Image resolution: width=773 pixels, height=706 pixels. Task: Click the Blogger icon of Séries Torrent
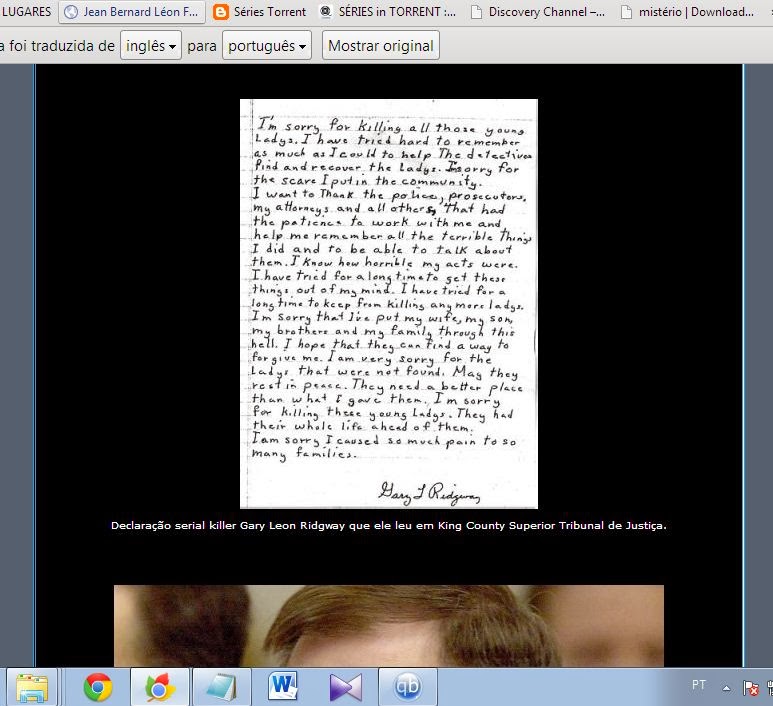click(221, 12)
